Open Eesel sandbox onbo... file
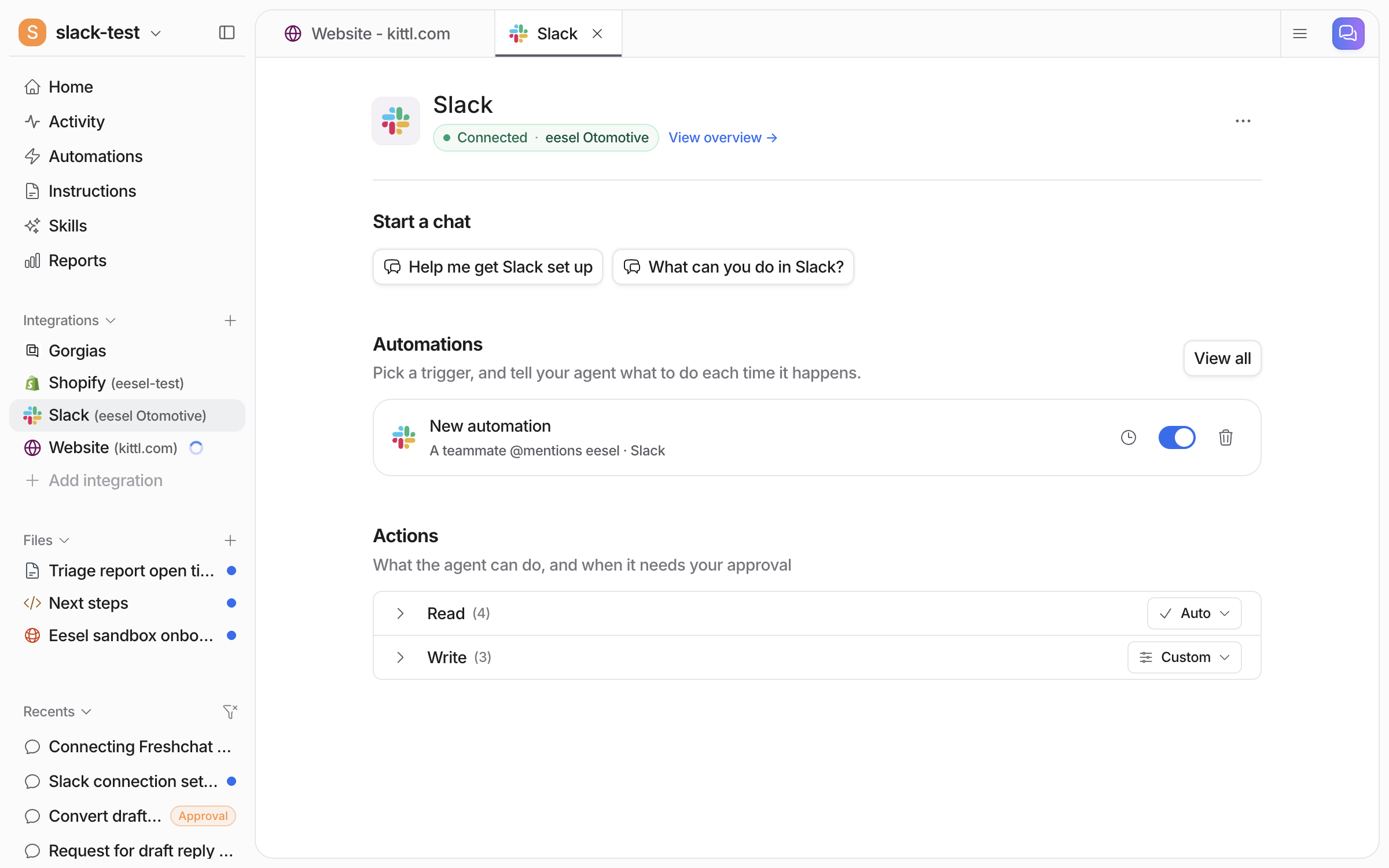Image resolution: width=1389 pixels, height=868 pixels. click(127, 635)
